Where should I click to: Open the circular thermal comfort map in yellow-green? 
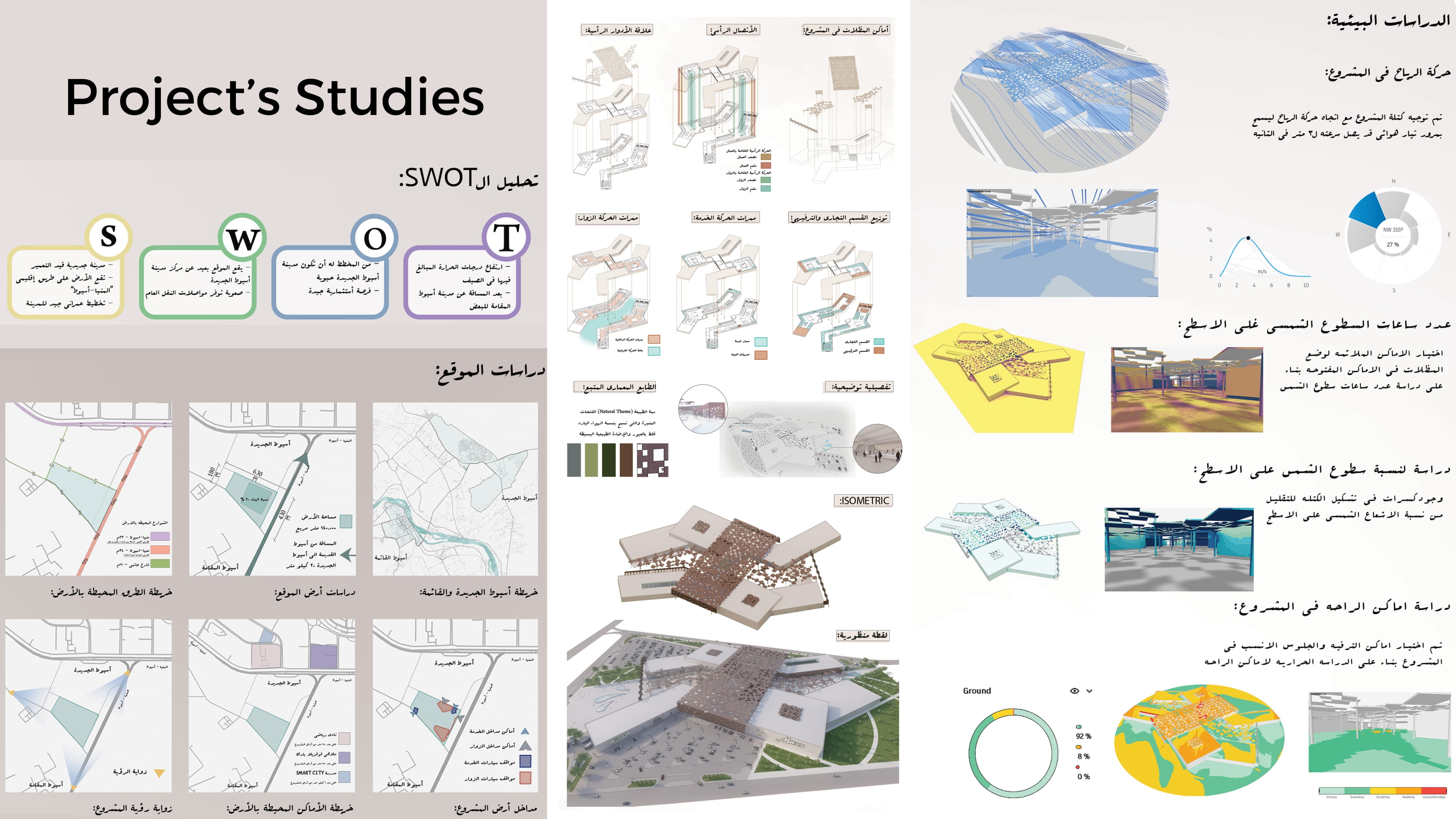(x=1199, y=740)
